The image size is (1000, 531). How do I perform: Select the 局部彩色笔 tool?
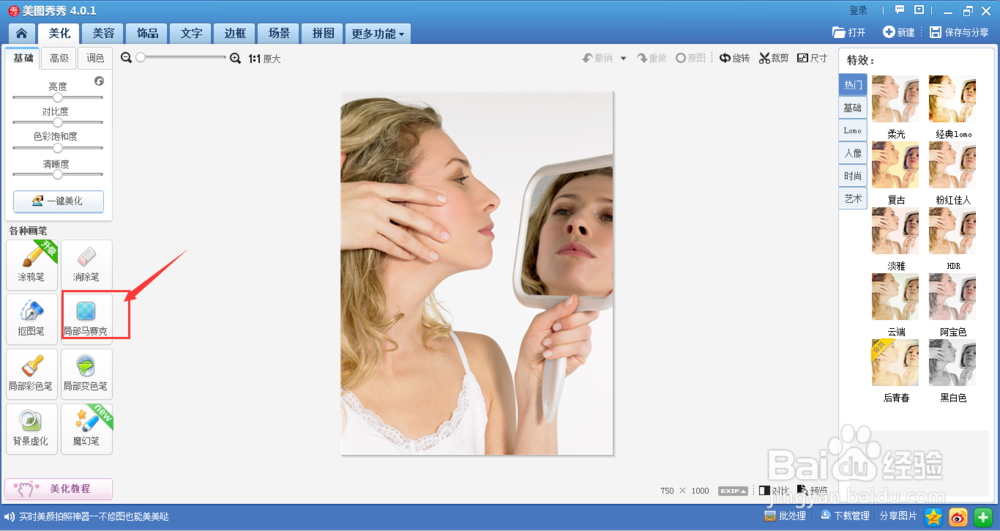32,374
